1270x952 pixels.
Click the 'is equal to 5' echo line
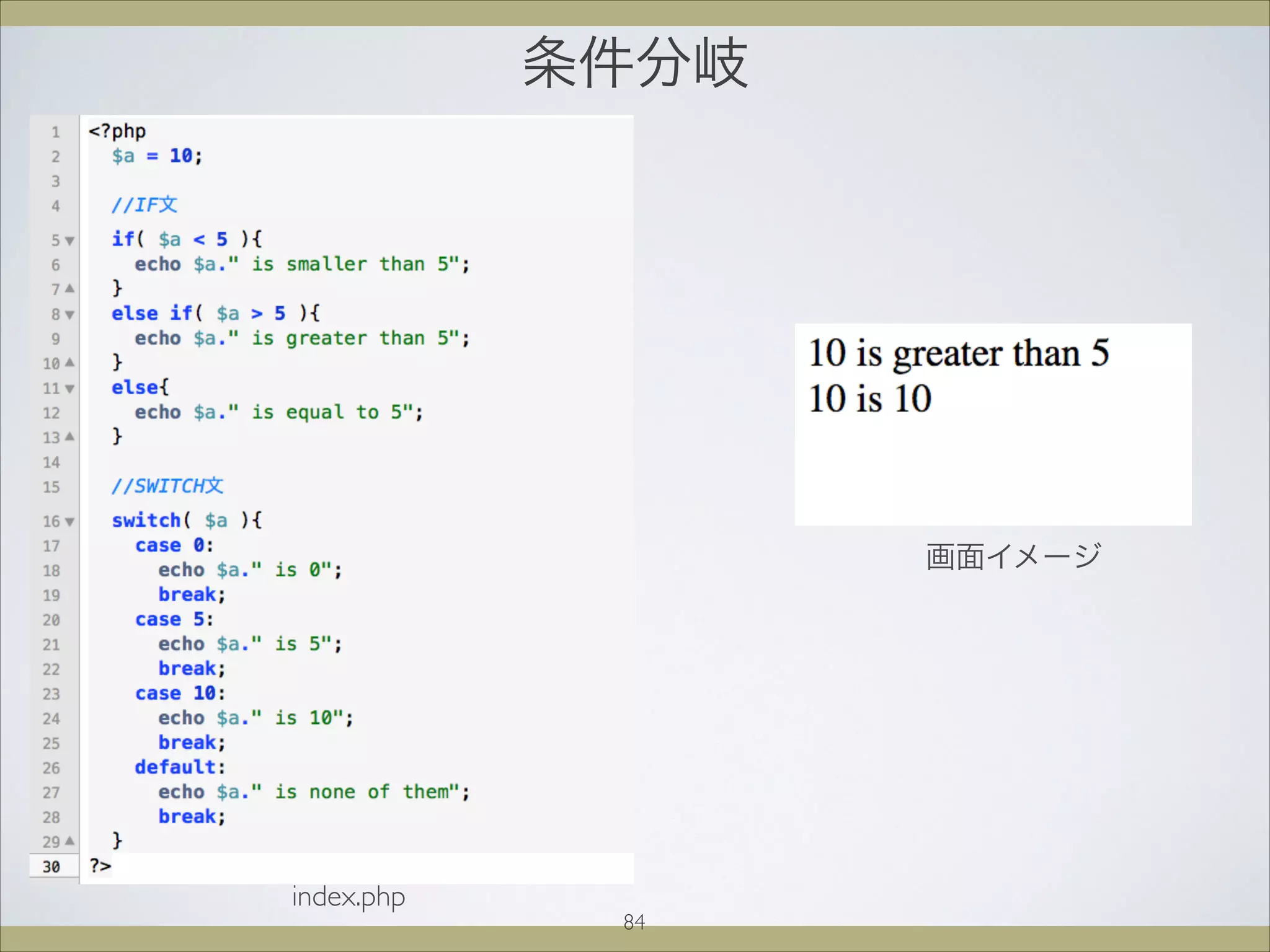279,412
